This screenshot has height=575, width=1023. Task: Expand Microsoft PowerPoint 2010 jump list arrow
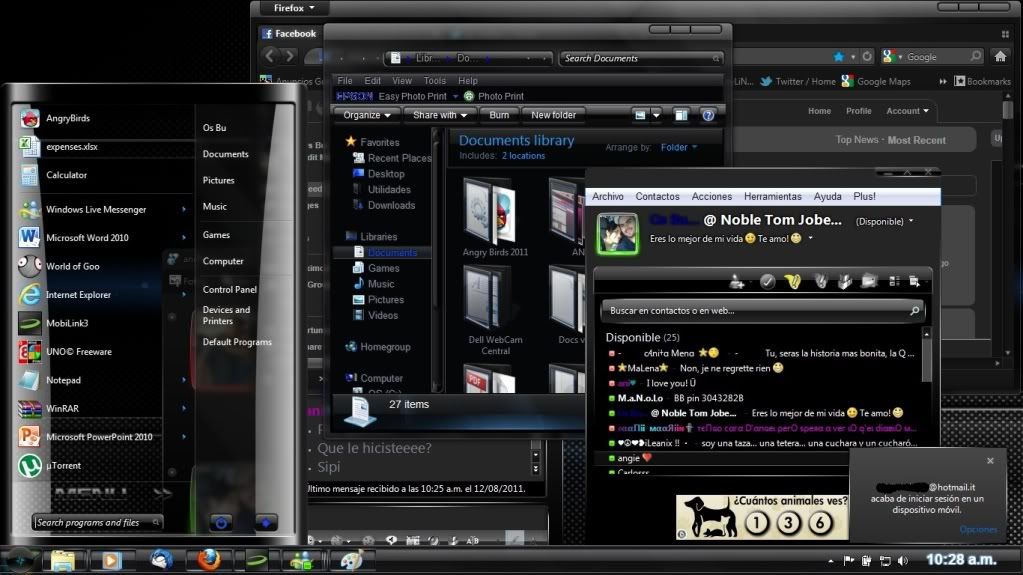pyautogui.click(x=183, y=437)
